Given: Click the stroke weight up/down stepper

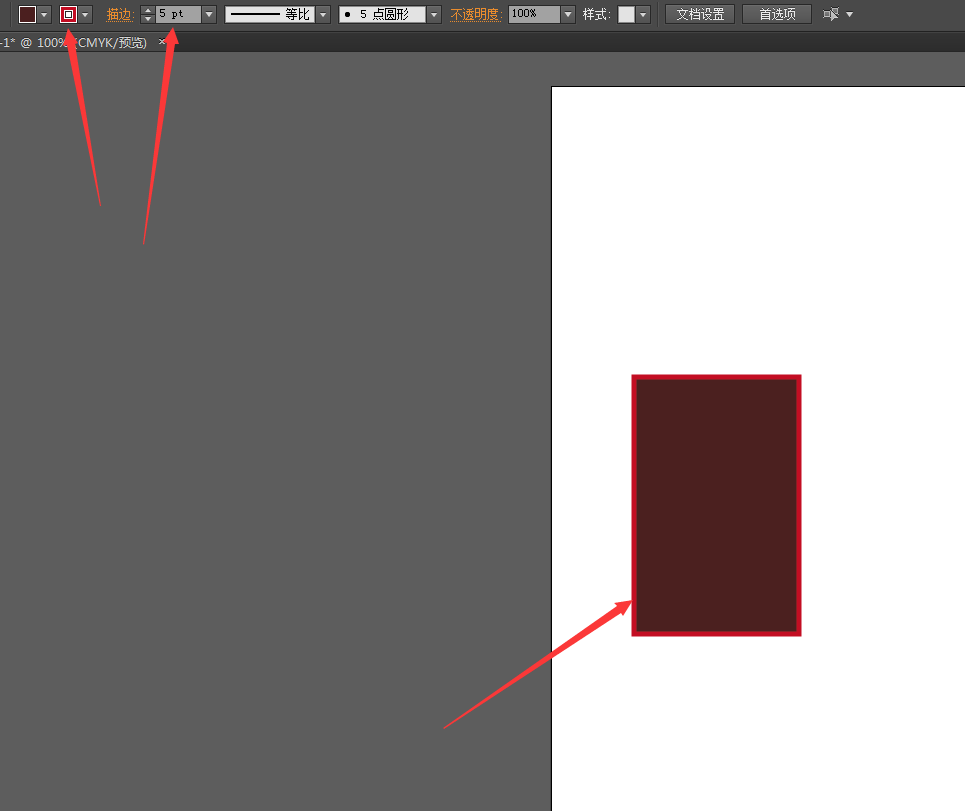Looking at the screenshot, I should 148,14.
